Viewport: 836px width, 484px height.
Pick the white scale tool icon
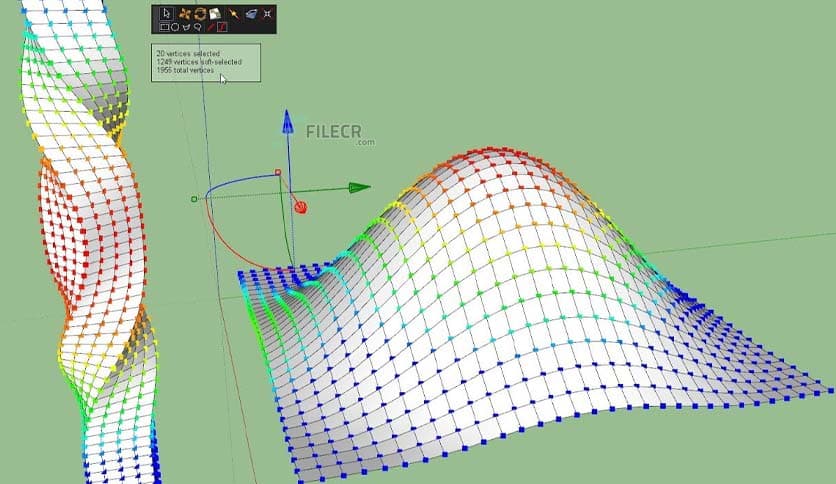pyautogui.click(x=215, y=14)
